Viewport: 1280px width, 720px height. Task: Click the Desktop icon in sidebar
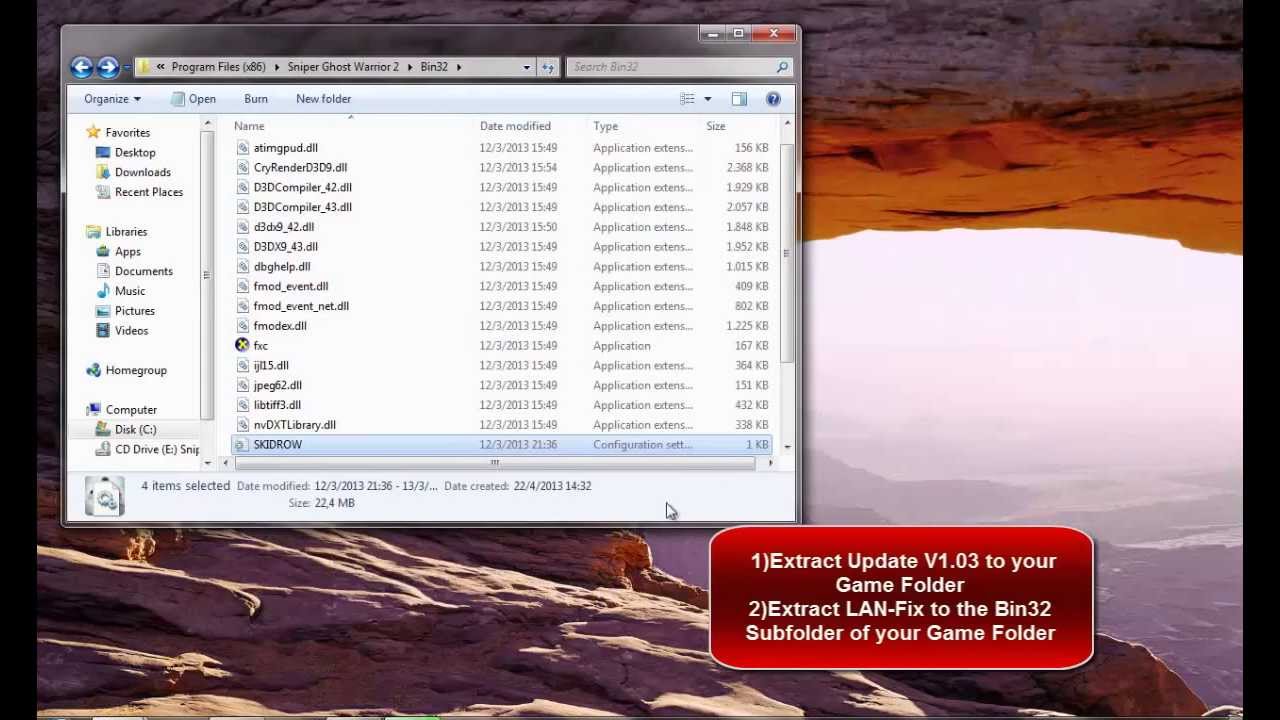103,152
